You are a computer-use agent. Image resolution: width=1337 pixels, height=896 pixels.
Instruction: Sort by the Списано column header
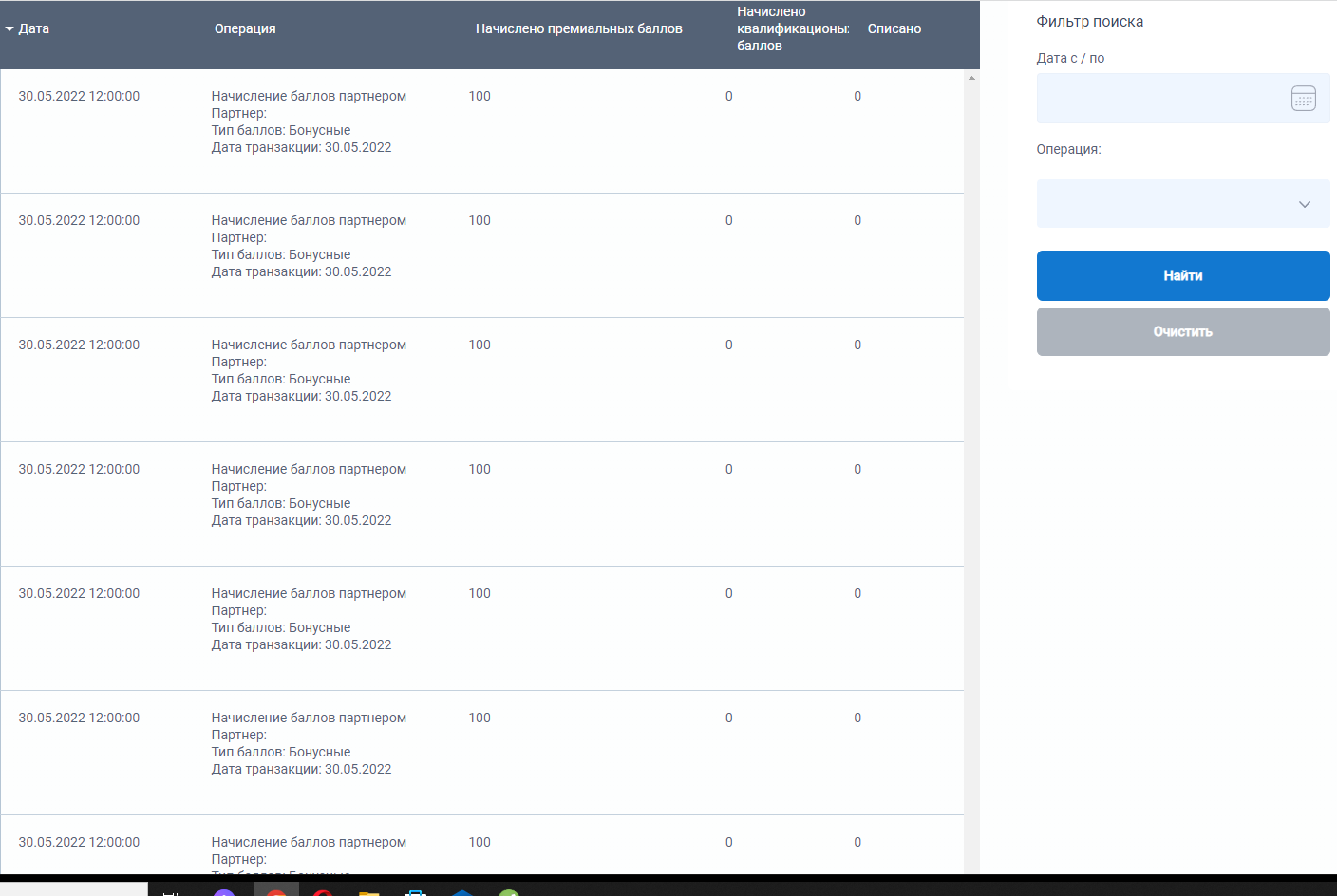point(894,29)
